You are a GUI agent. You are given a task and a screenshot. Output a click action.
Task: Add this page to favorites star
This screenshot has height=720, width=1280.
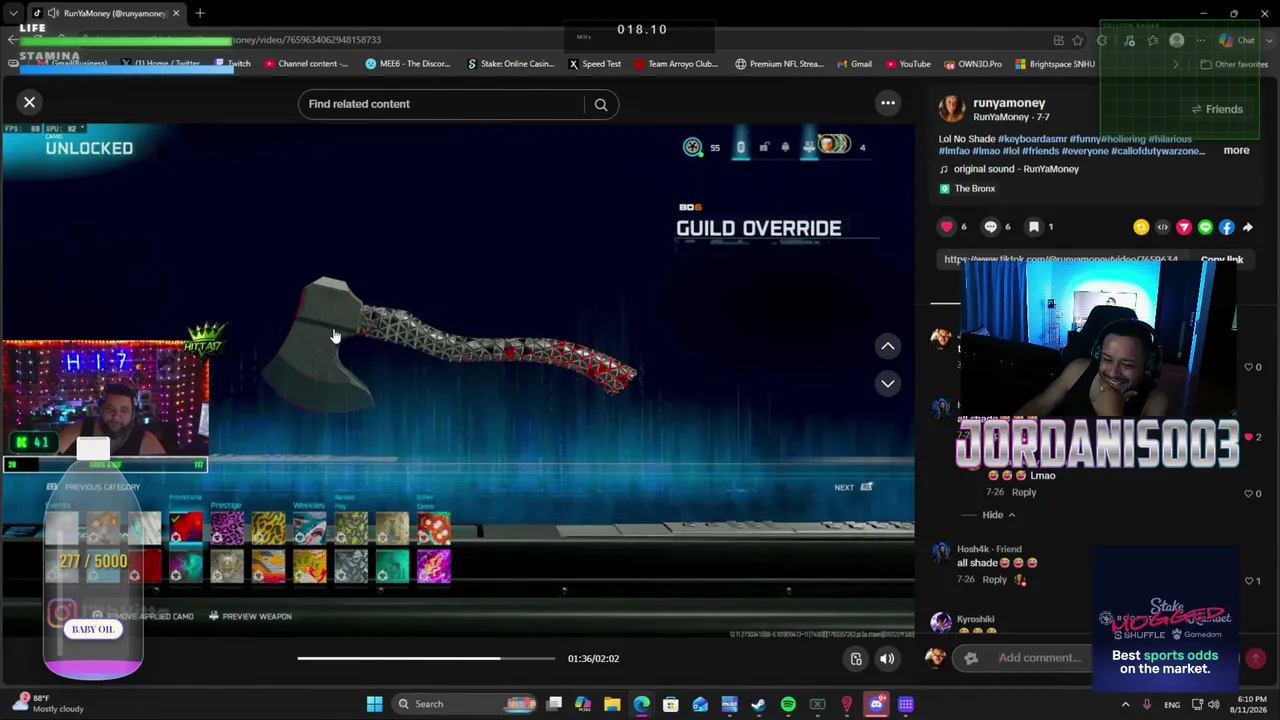coord(1078,40)
